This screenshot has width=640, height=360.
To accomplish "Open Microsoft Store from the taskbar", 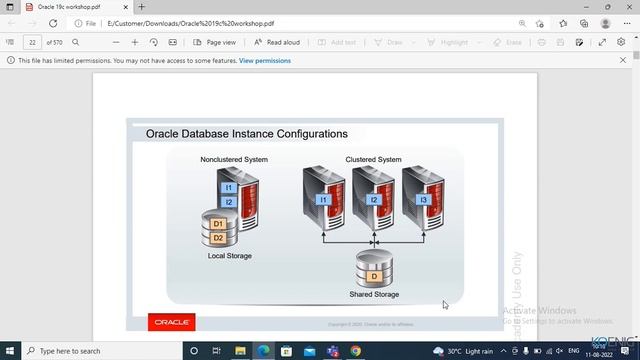I will point(286,351).
